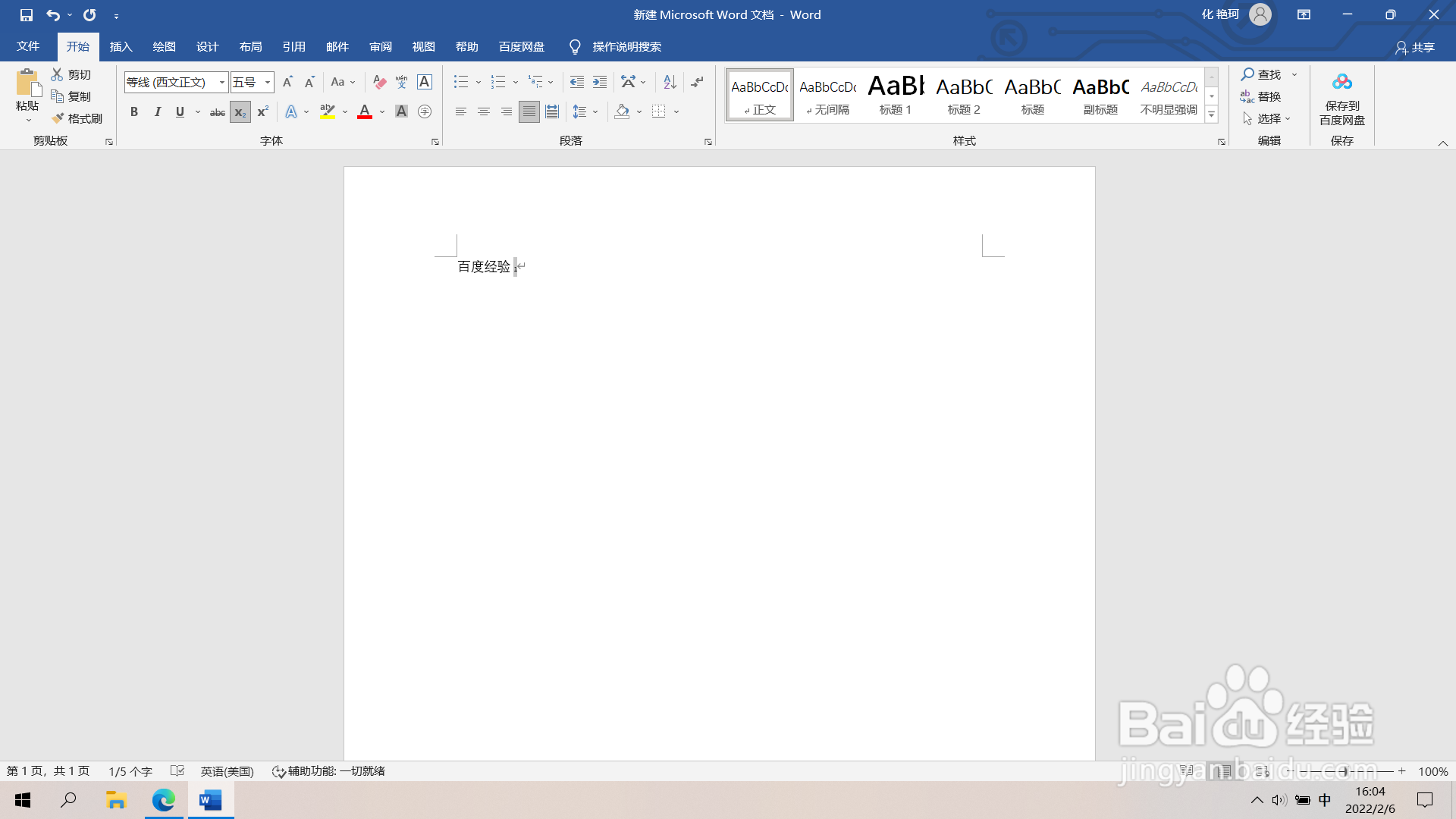Toggle Bold formatting
Screen dimensions: 1456x819
click(x=134, y=112)
